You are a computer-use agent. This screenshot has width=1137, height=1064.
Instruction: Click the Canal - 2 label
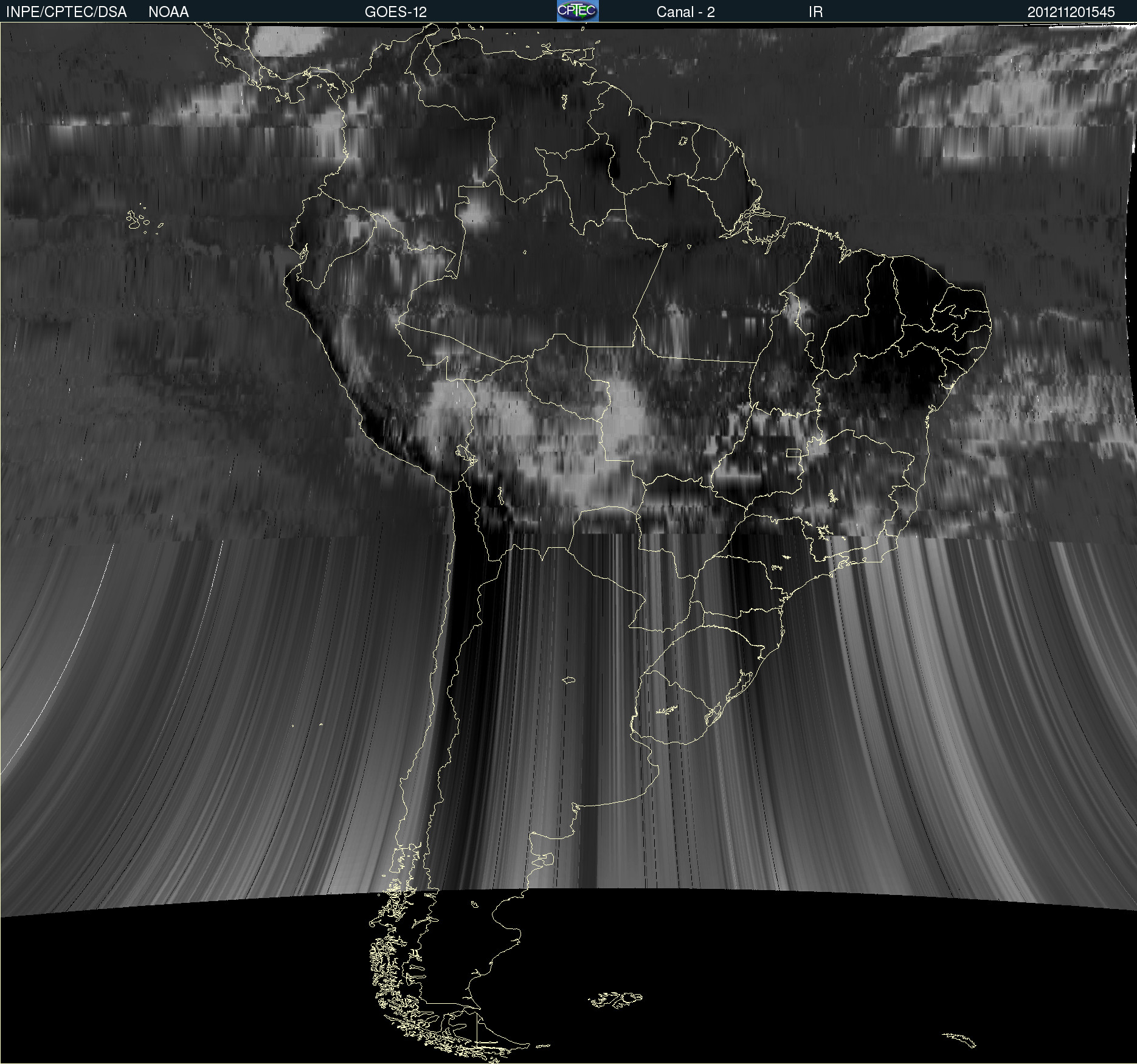(686, 12)
